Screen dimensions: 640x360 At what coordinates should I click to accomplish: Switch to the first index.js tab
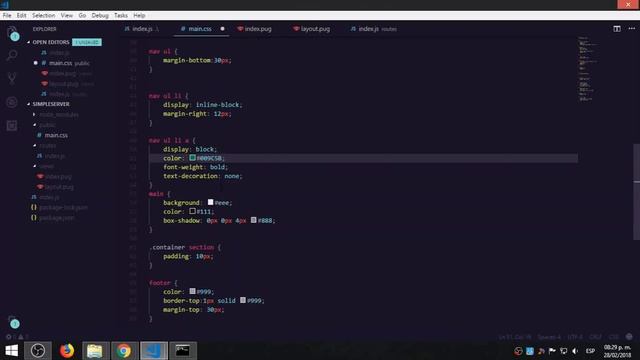coord(142,29)
